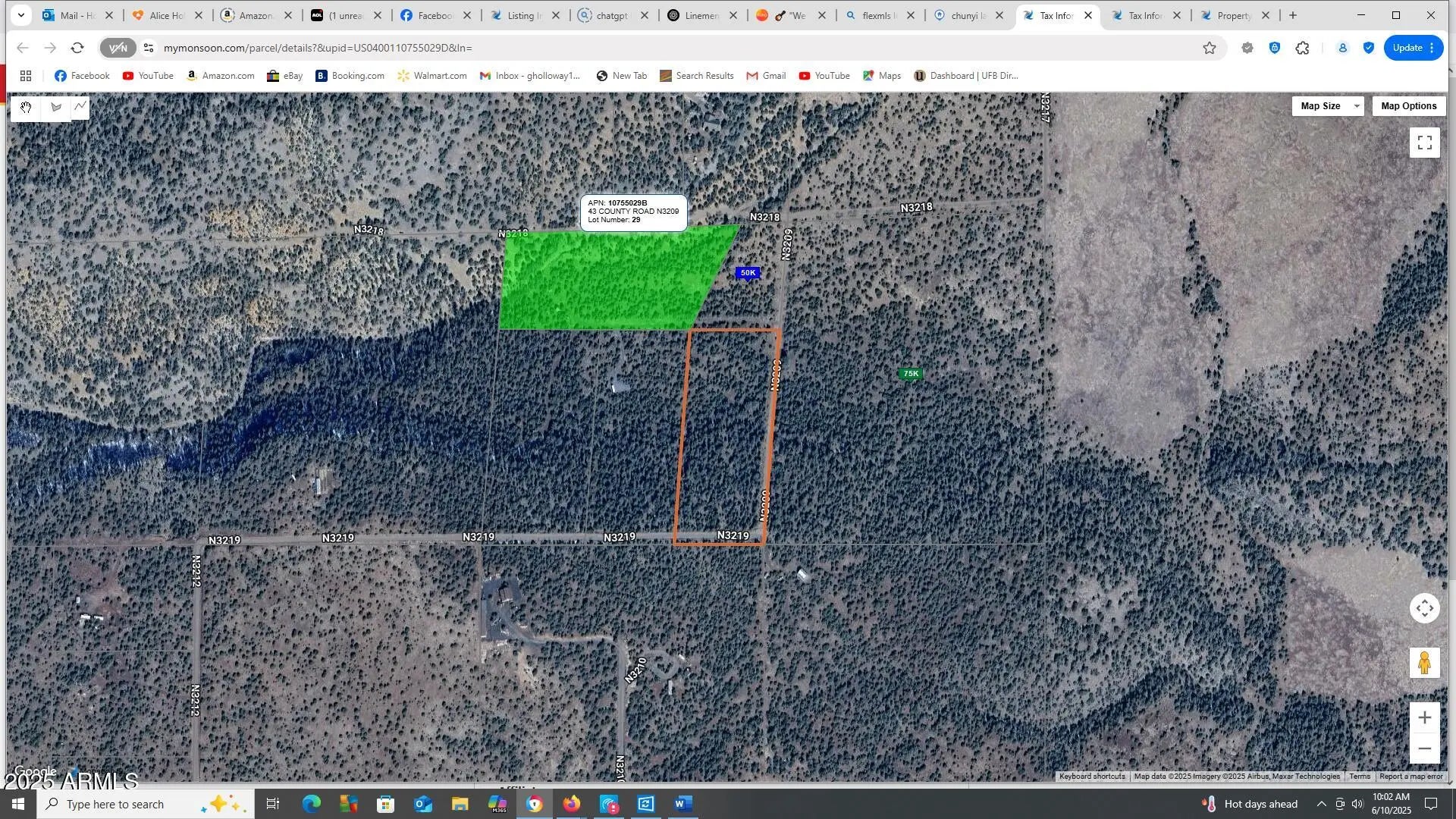Expand the Map Size dropdown

point(1327,106)
